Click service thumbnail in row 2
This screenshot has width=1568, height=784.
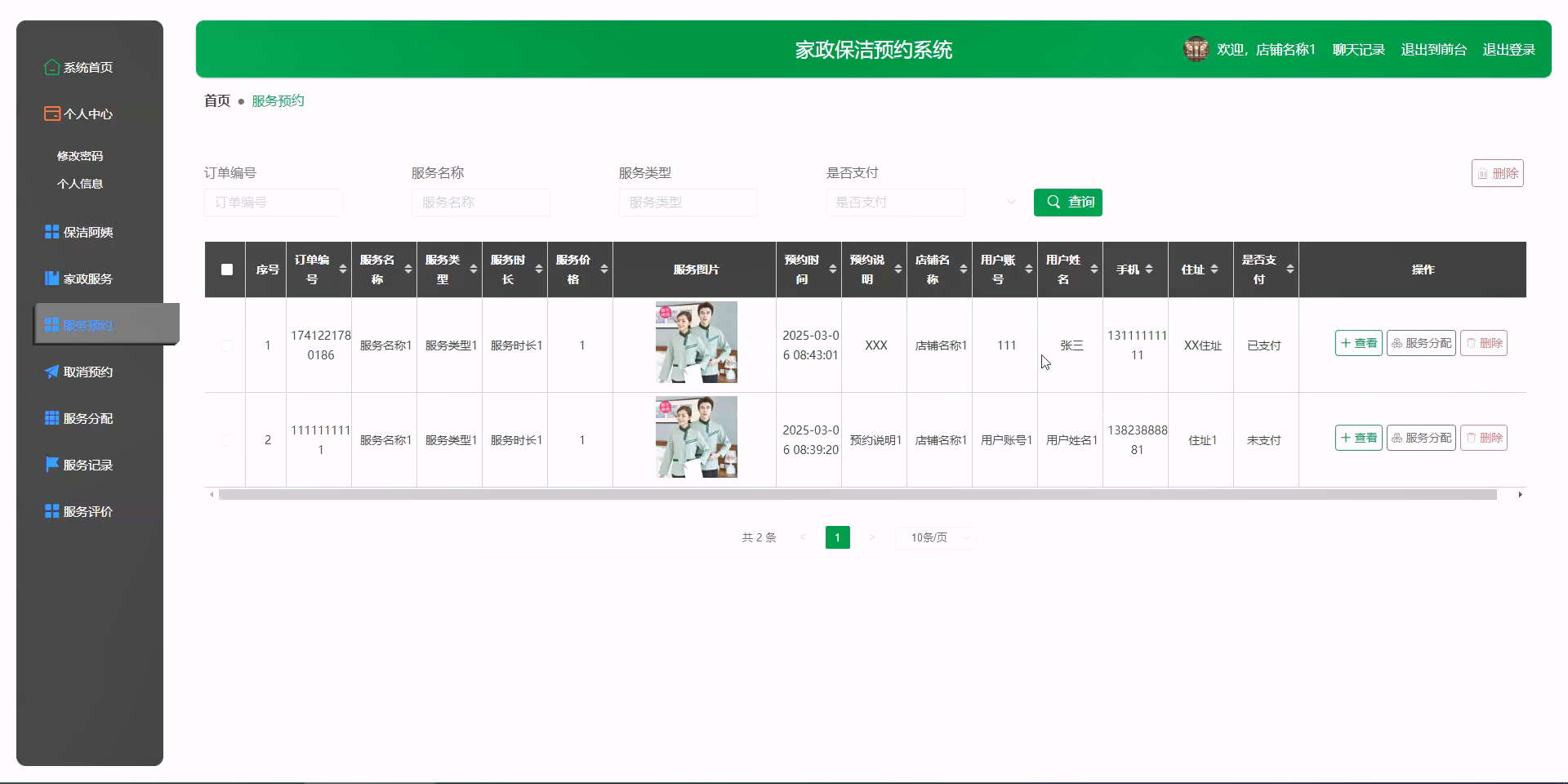coord(697,437)
